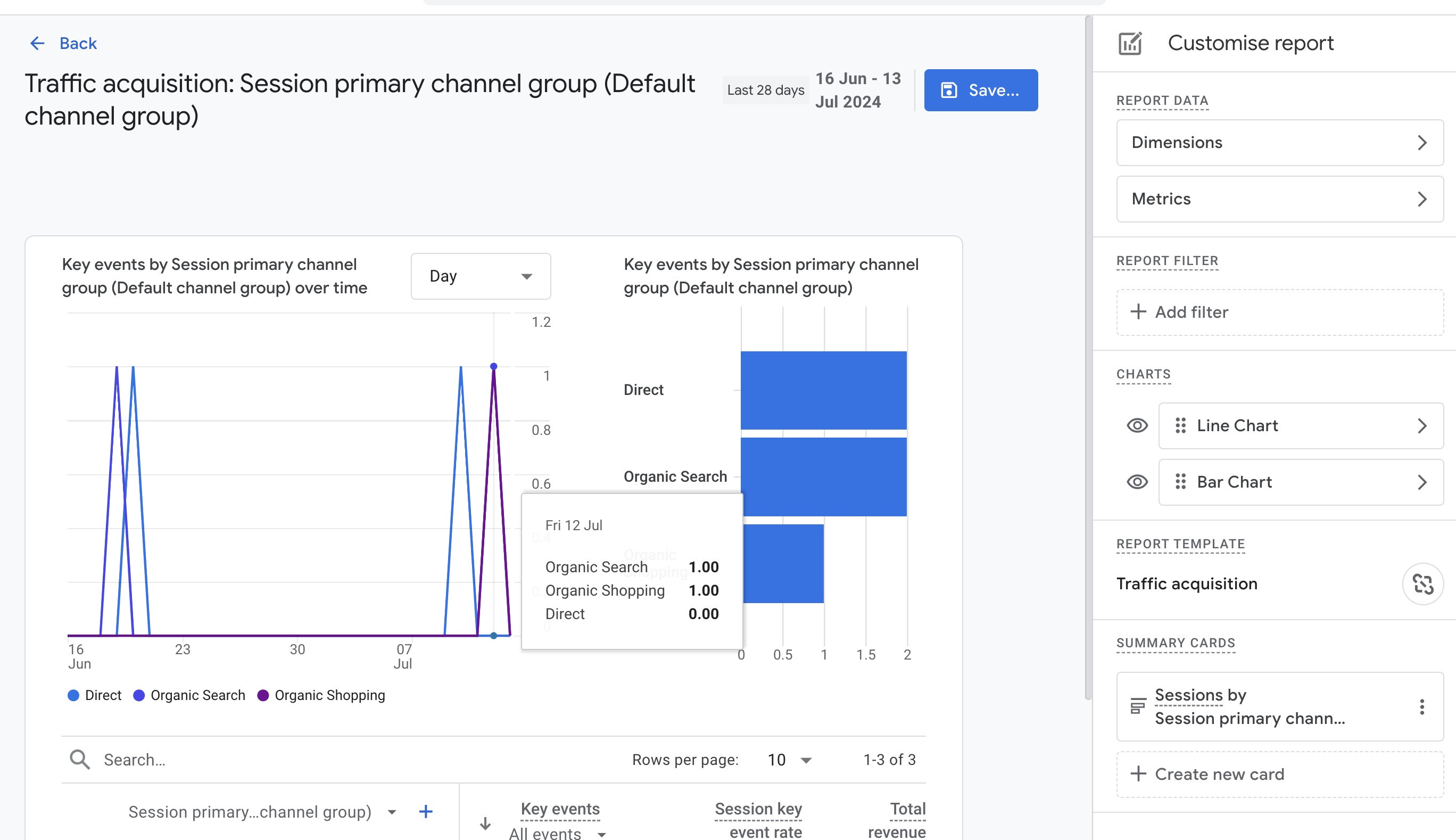Image resolution: width=1456 pixels, height=840 pixels.
Task: Click the Customise report chart icon
Action: (x=1130, y=43)
